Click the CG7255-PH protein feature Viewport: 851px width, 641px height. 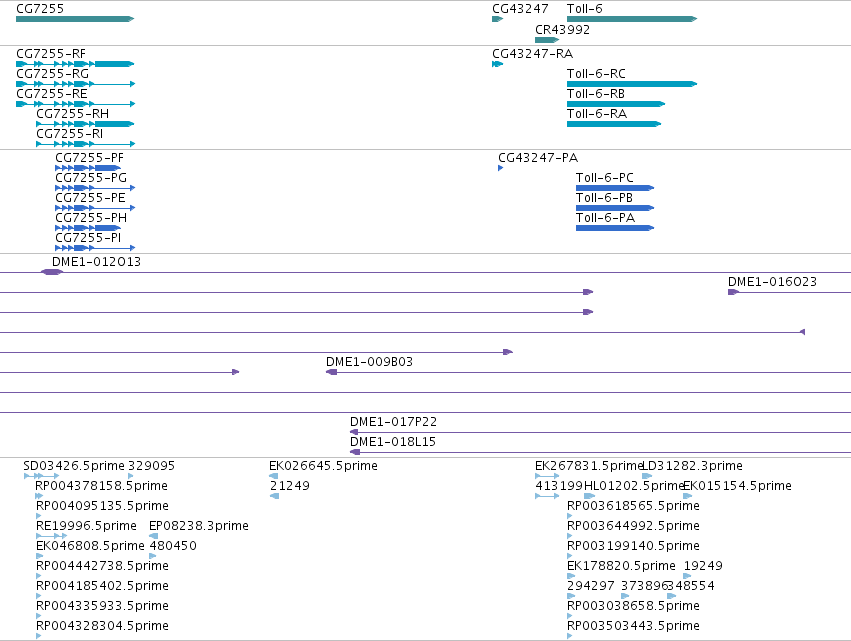pos(88,229)
